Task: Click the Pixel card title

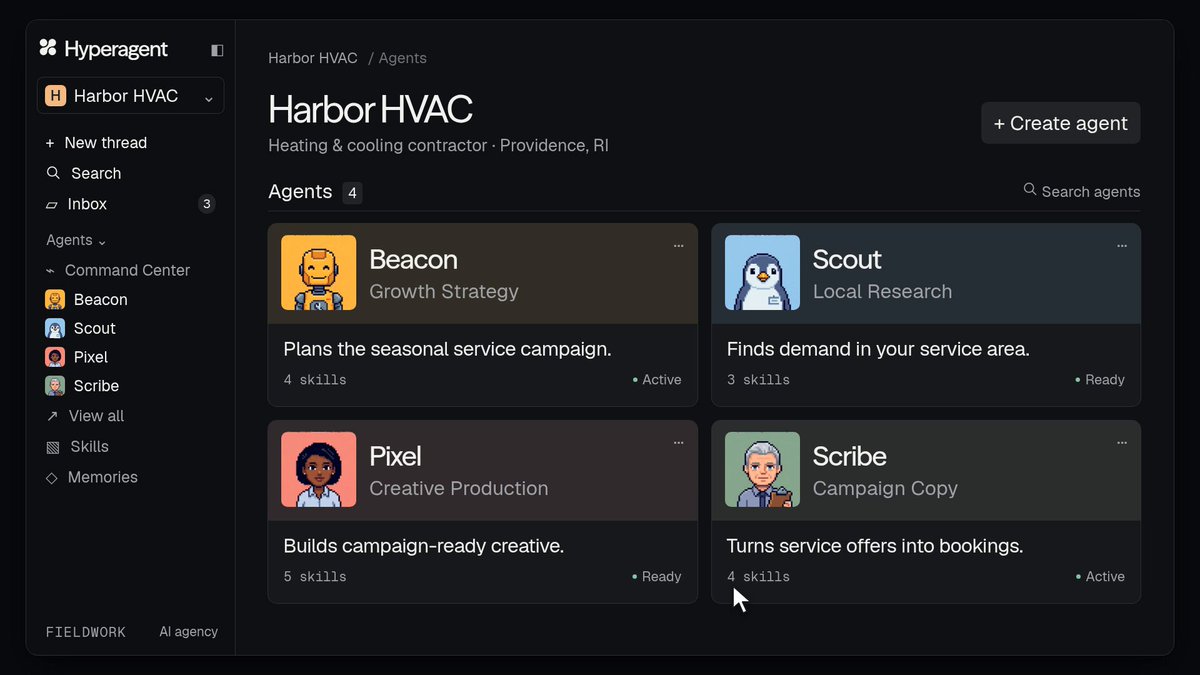Action: (395, 456)
